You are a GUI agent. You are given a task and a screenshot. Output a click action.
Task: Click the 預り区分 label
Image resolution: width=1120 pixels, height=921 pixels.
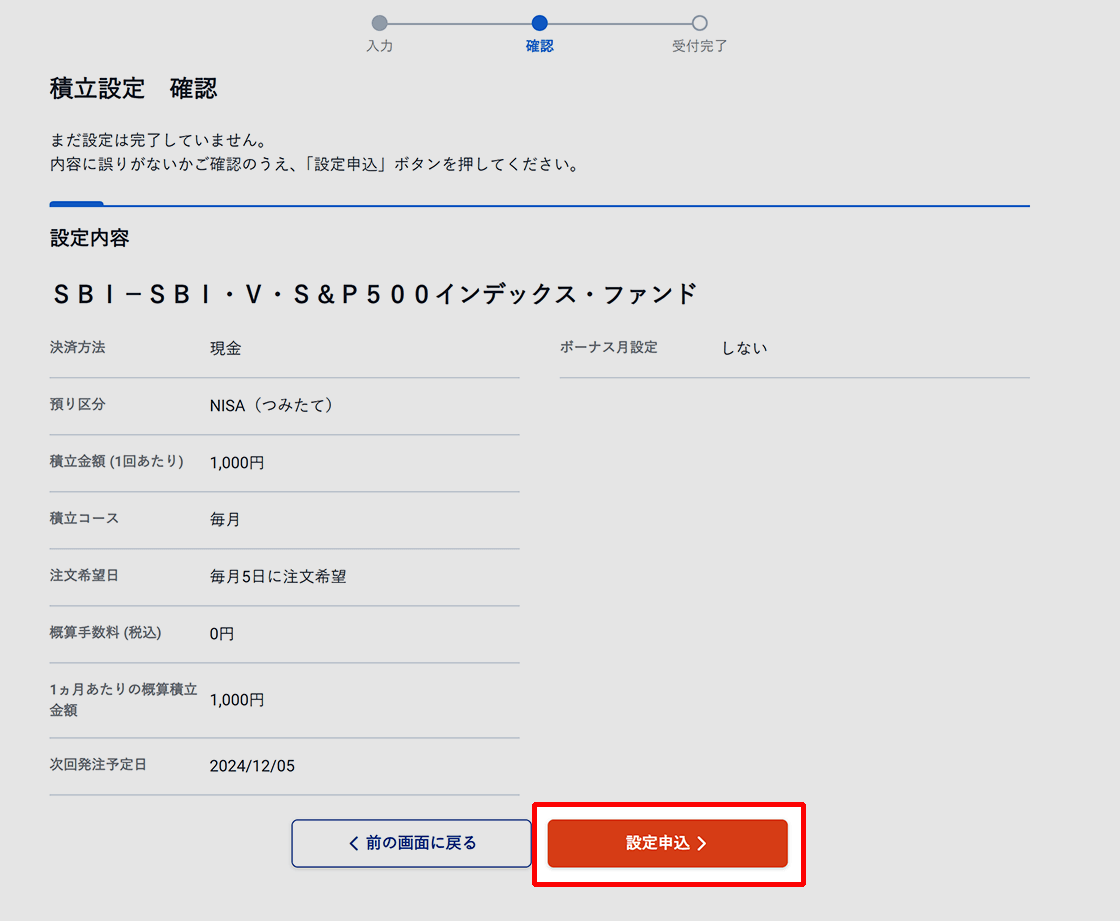77,404
